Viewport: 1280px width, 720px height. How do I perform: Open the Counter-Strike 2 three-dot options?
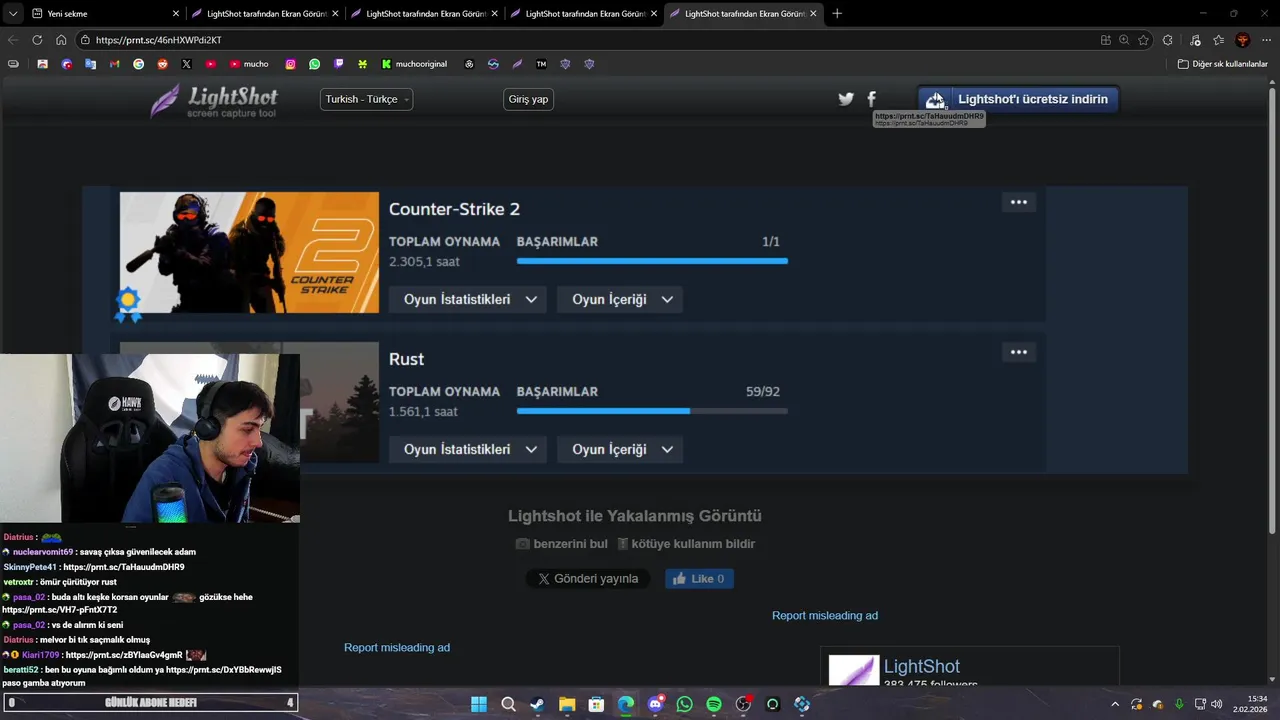click(x=1018, y=202)
